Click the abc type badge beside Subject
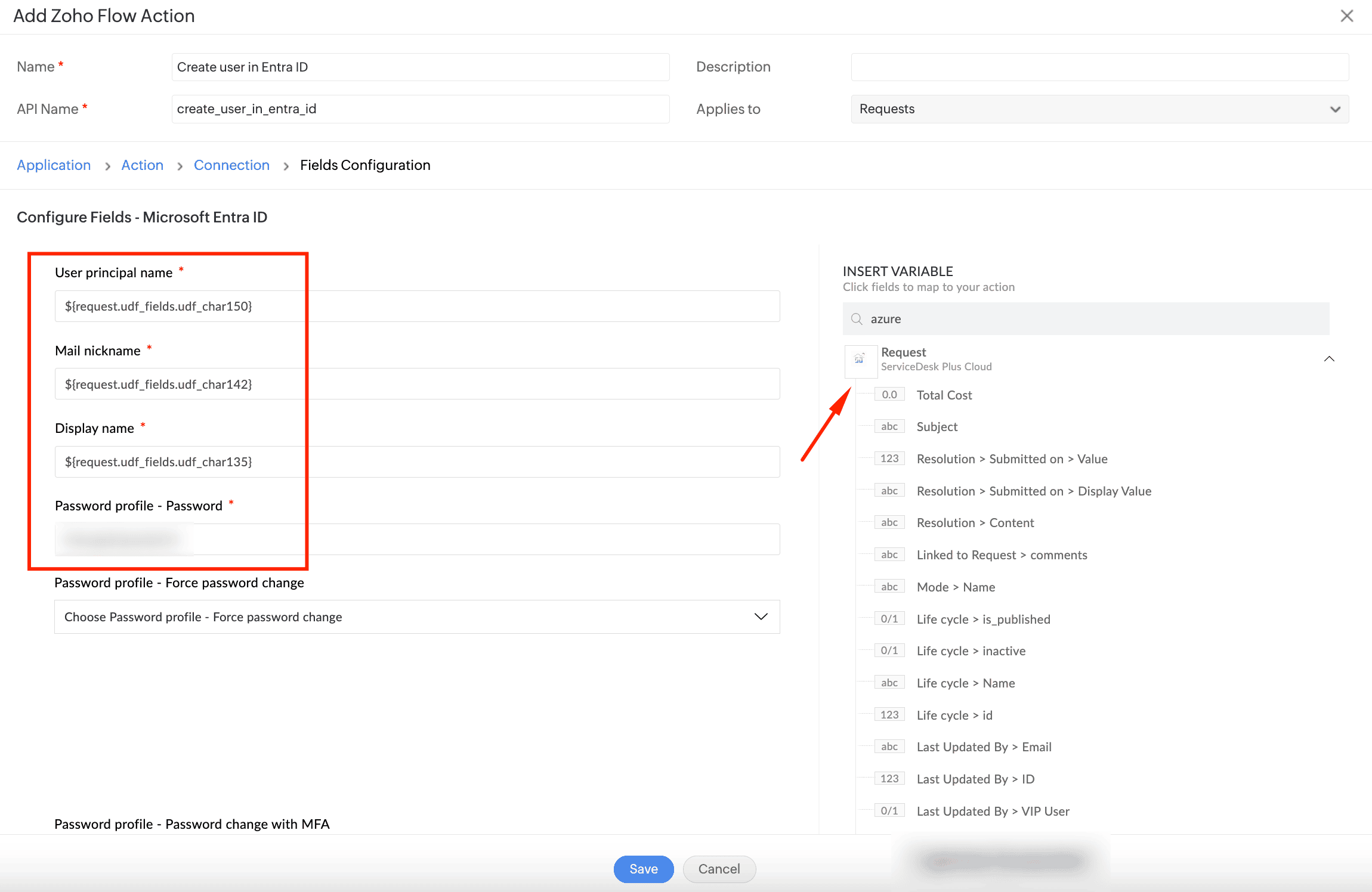Image resolution: width=1372 pixels, height=892 pixels. pos(889,427)
